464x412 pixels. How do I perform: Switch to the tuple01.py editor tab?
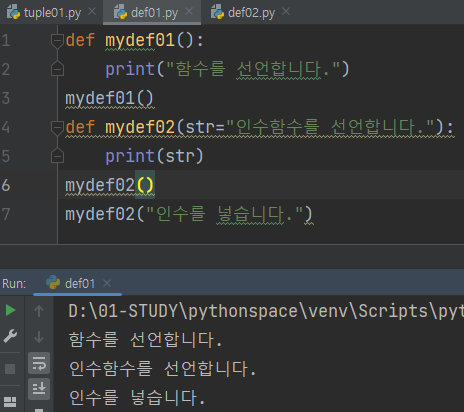(x=52, y=13)
